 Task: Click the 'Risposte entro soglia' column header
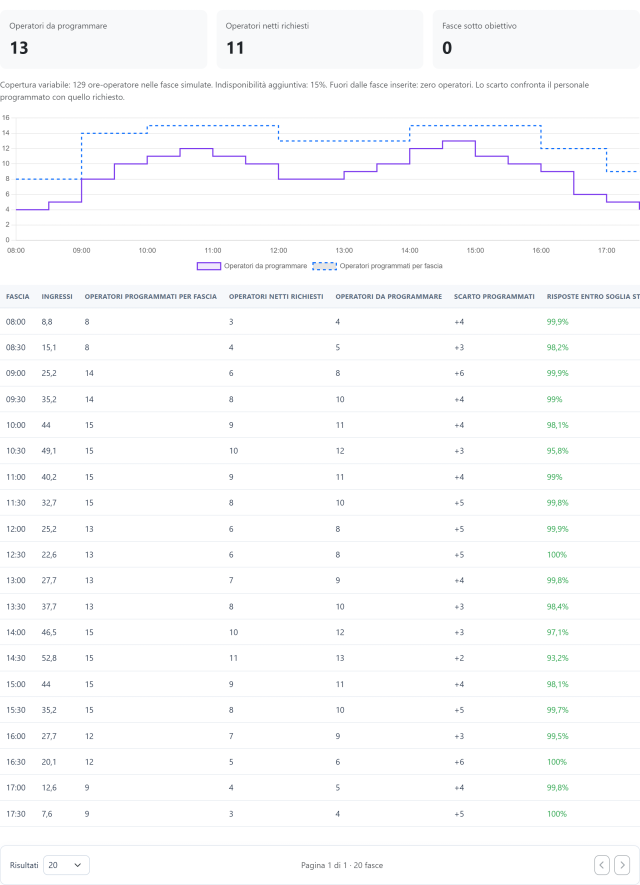coord(593,296)
